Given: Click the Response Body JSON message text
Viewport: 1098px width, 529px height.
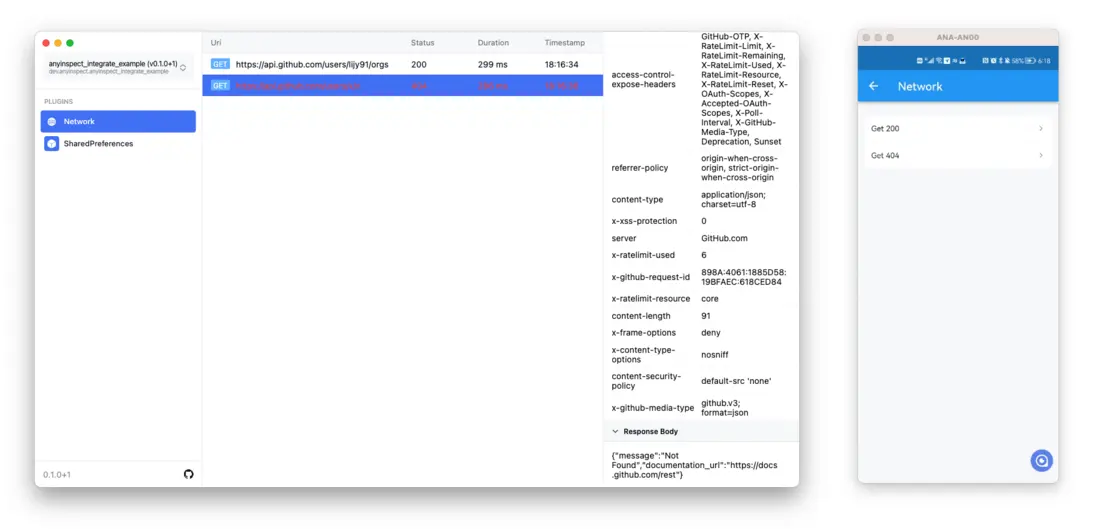Looking at the screenshot, I should tap(694, 465).
